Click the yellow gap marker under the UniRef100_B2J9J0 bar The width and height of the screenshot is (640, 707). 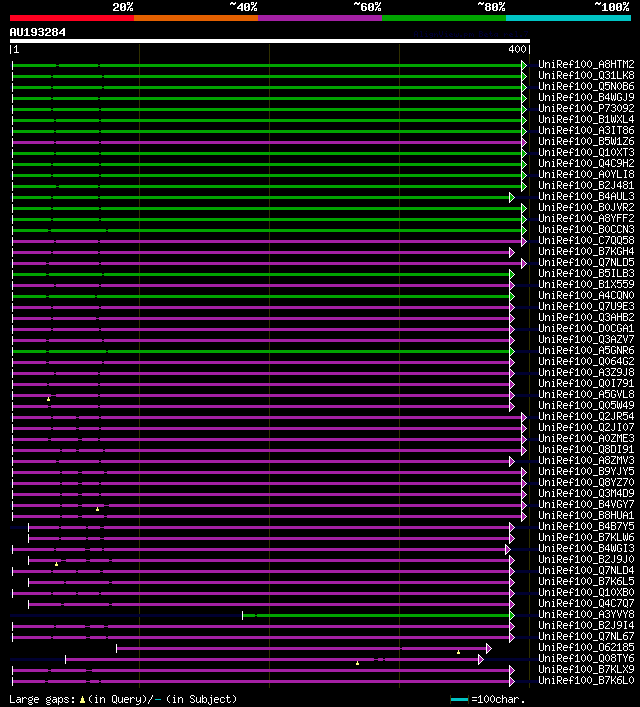[56, 564]
